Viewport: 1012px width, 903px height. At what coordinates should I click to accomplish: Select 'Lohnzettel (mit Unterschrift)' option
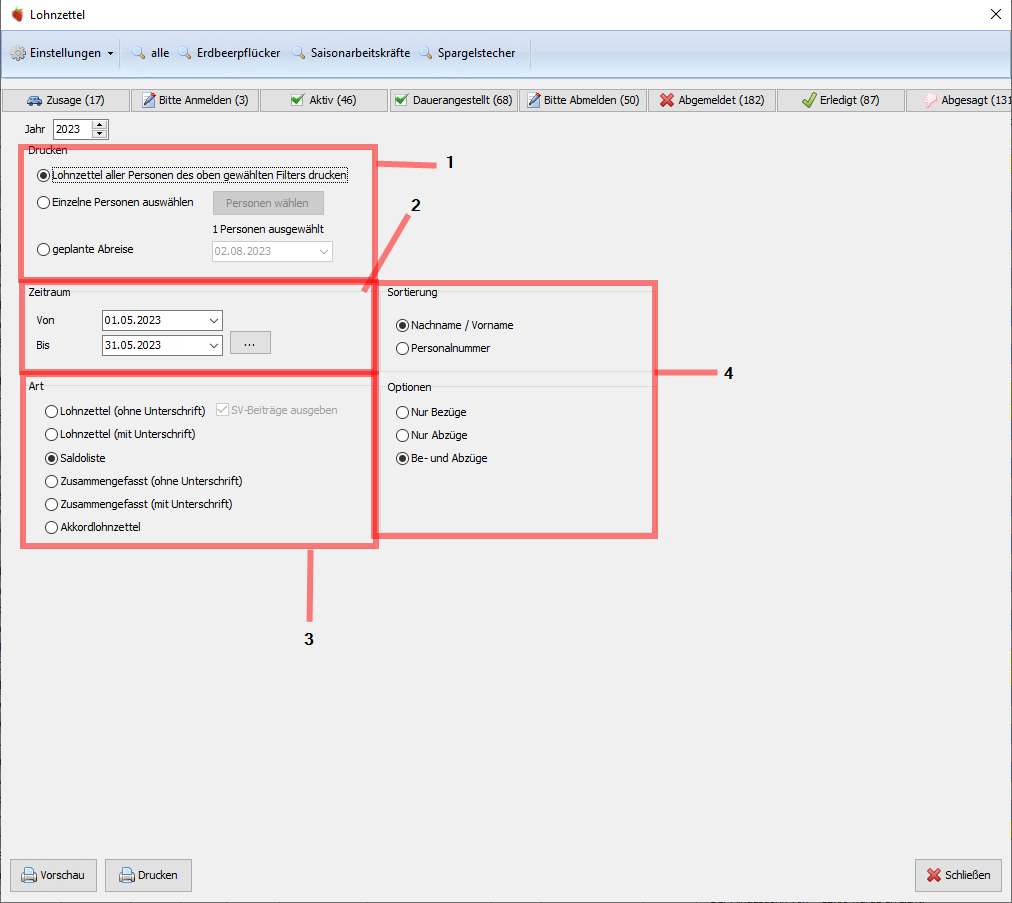tap(52, 434)
